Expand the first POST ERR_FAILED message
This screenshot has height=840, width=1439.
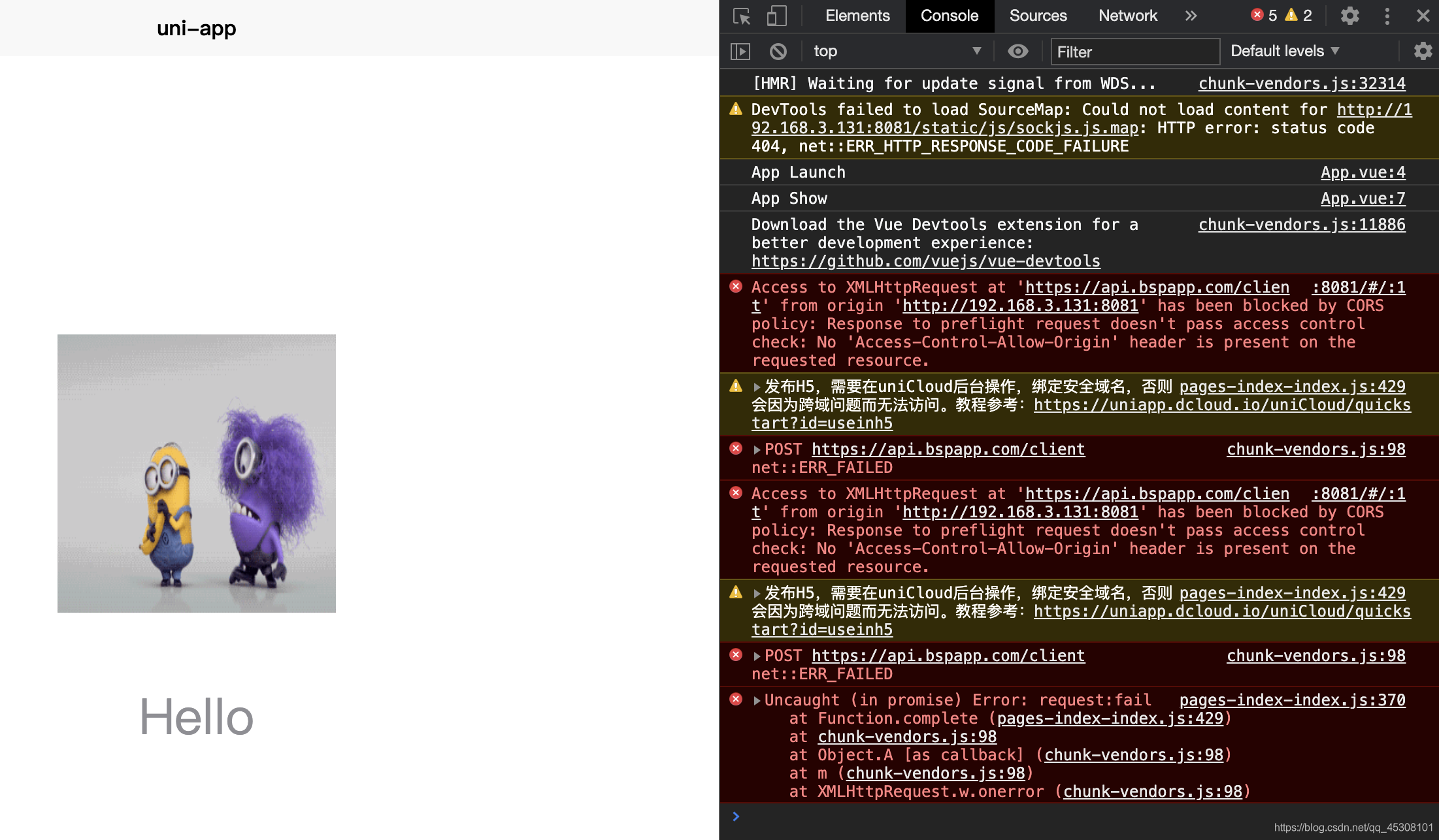(757, 449)
